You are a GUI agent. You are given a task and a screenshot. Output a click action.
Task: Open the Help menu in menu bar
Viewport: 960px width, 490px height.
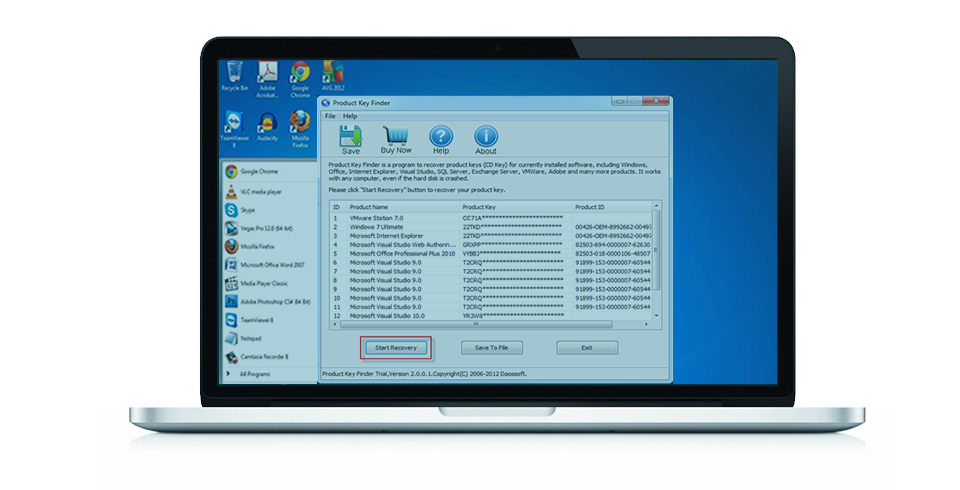pyautogui.click(x=350, y=116)
